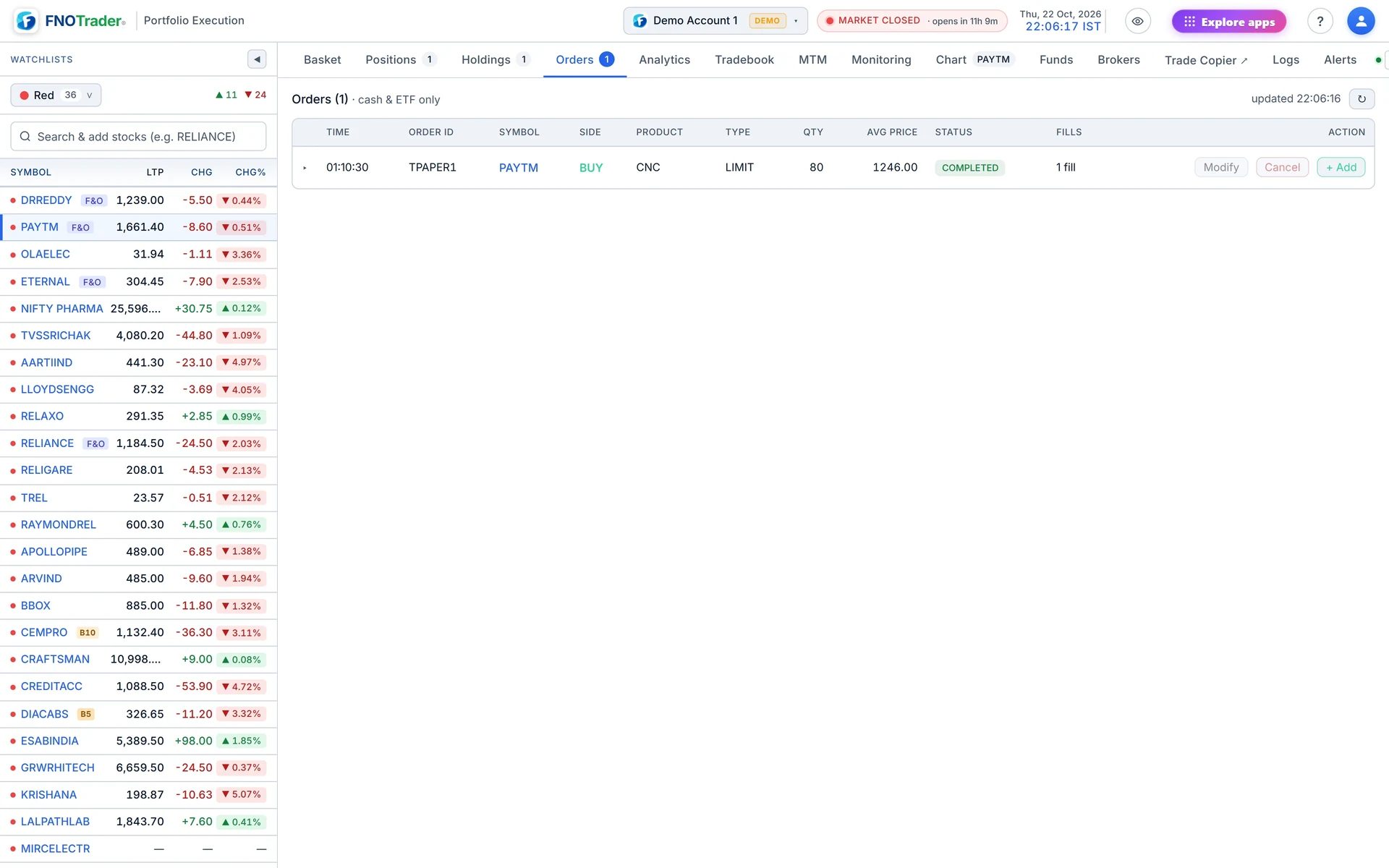Click the COMPLETED status badge
Image resolution: width=1389 pixels, height=868 pixels.
[969, 168]
